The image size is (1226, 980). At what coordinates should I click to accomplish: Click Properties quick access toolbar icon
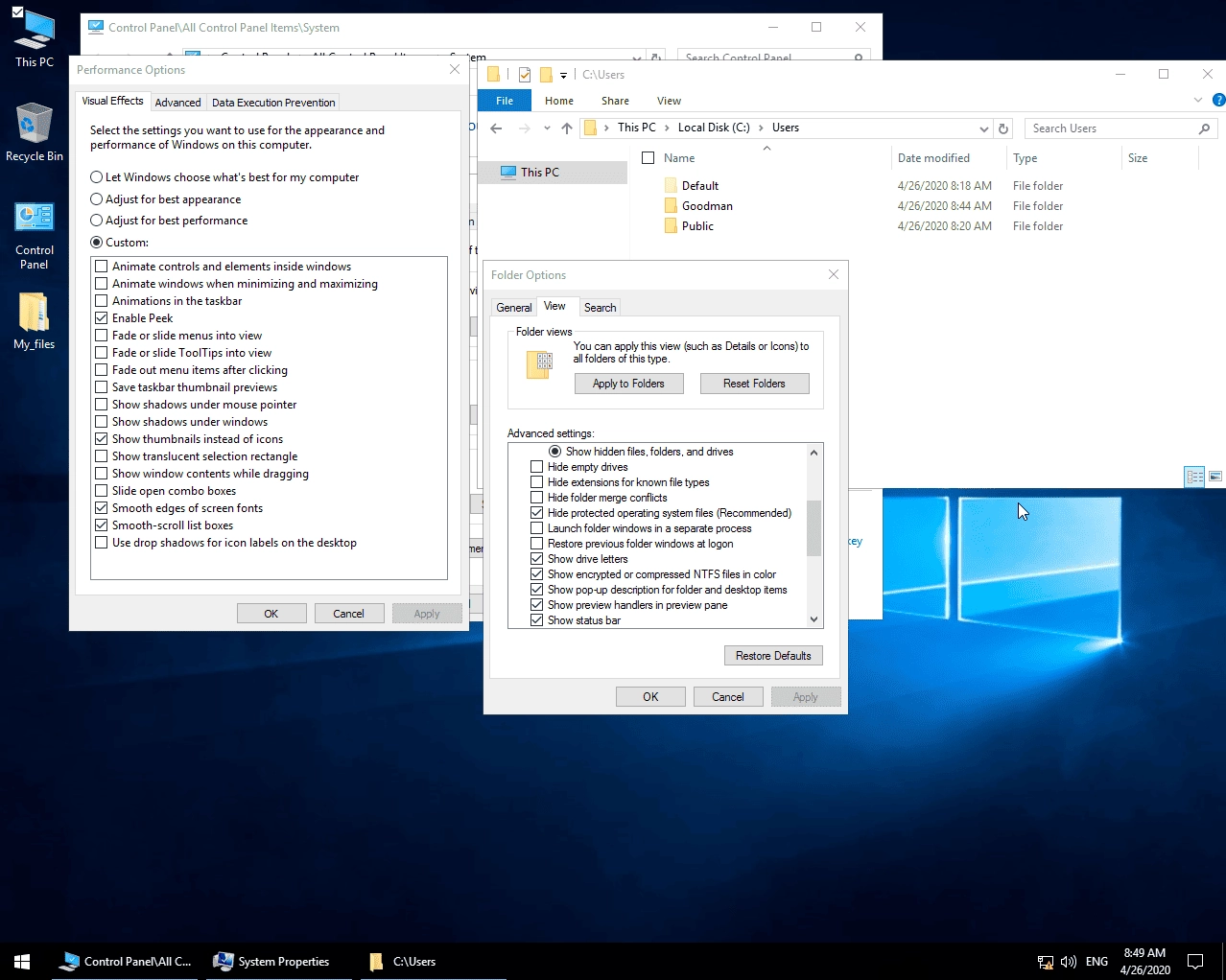[x=525, y=75]
